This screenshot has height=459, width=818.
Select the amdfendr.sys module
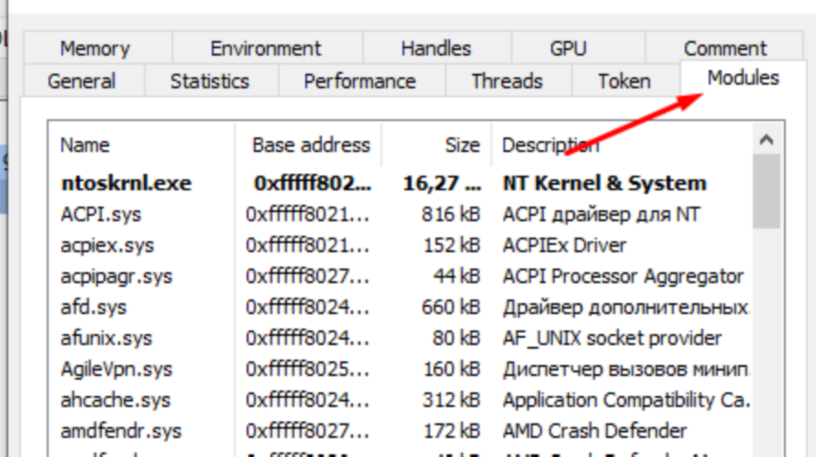[121, 431]
